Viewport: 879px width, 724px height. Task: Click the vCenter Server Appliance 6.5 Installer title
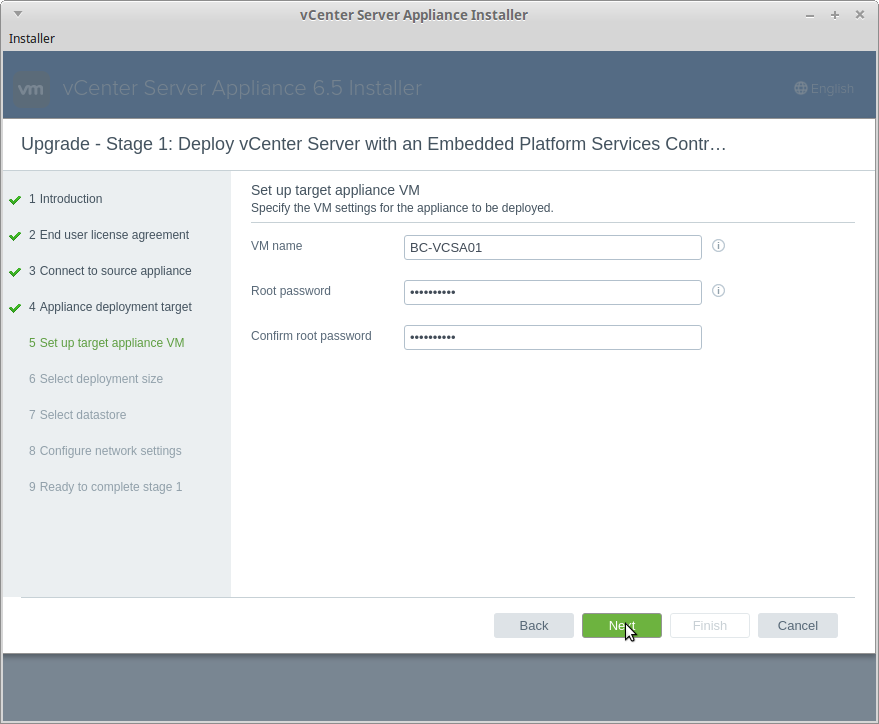coord(242,88)
